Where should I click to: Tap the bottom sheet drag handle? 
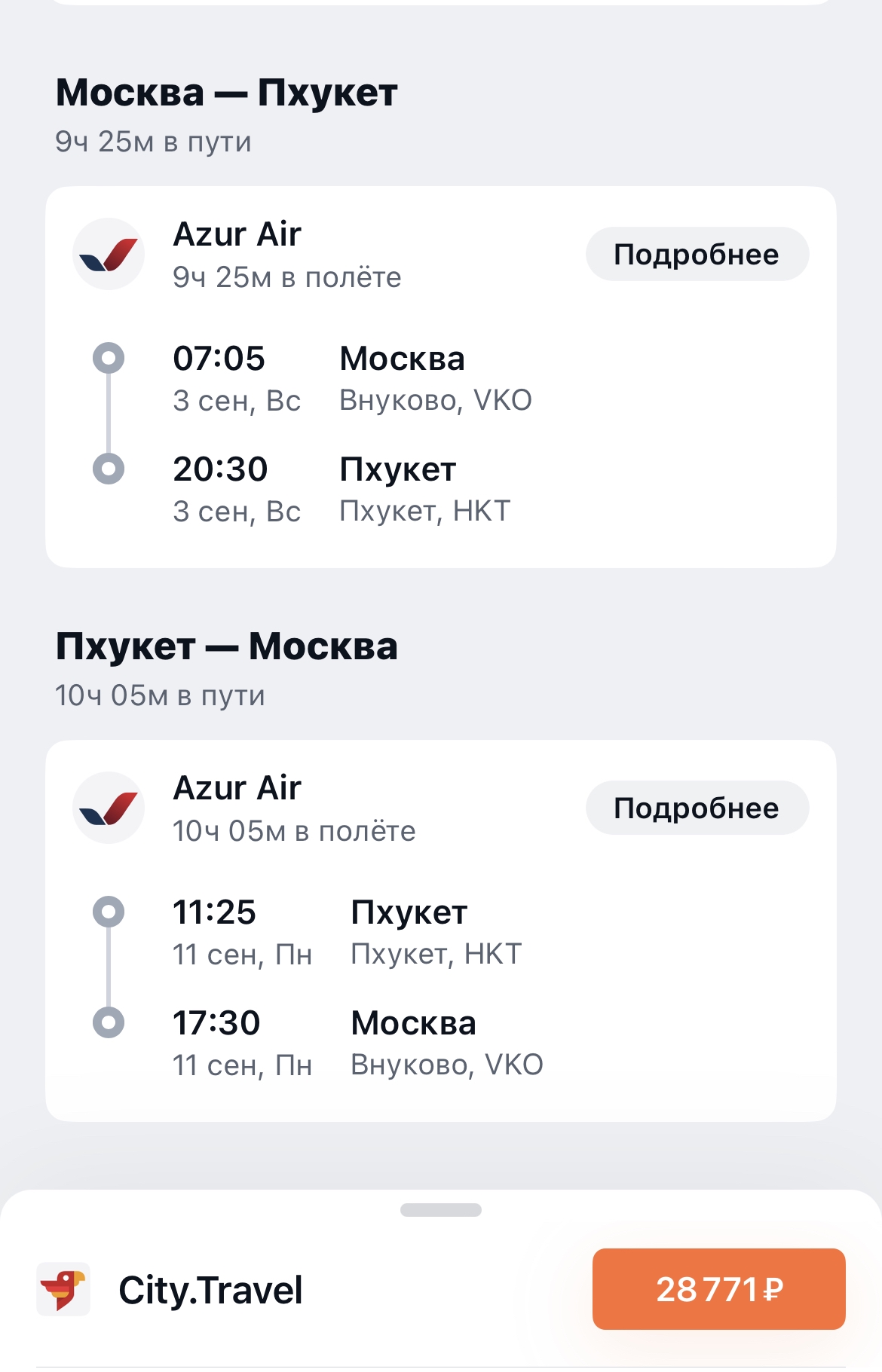441,1210
